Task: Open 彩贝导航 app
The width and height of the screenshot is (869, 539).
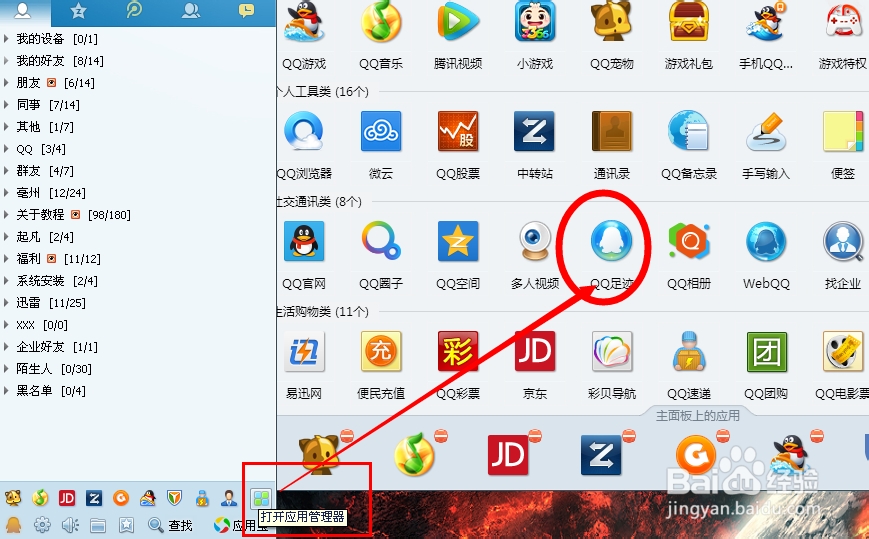Action: [x=612, y=351]
